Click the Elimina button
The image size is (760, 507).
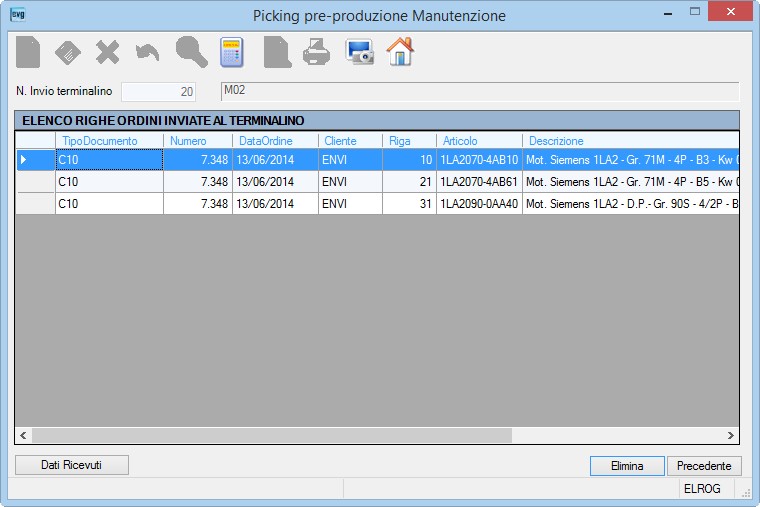tap(627, 466)
